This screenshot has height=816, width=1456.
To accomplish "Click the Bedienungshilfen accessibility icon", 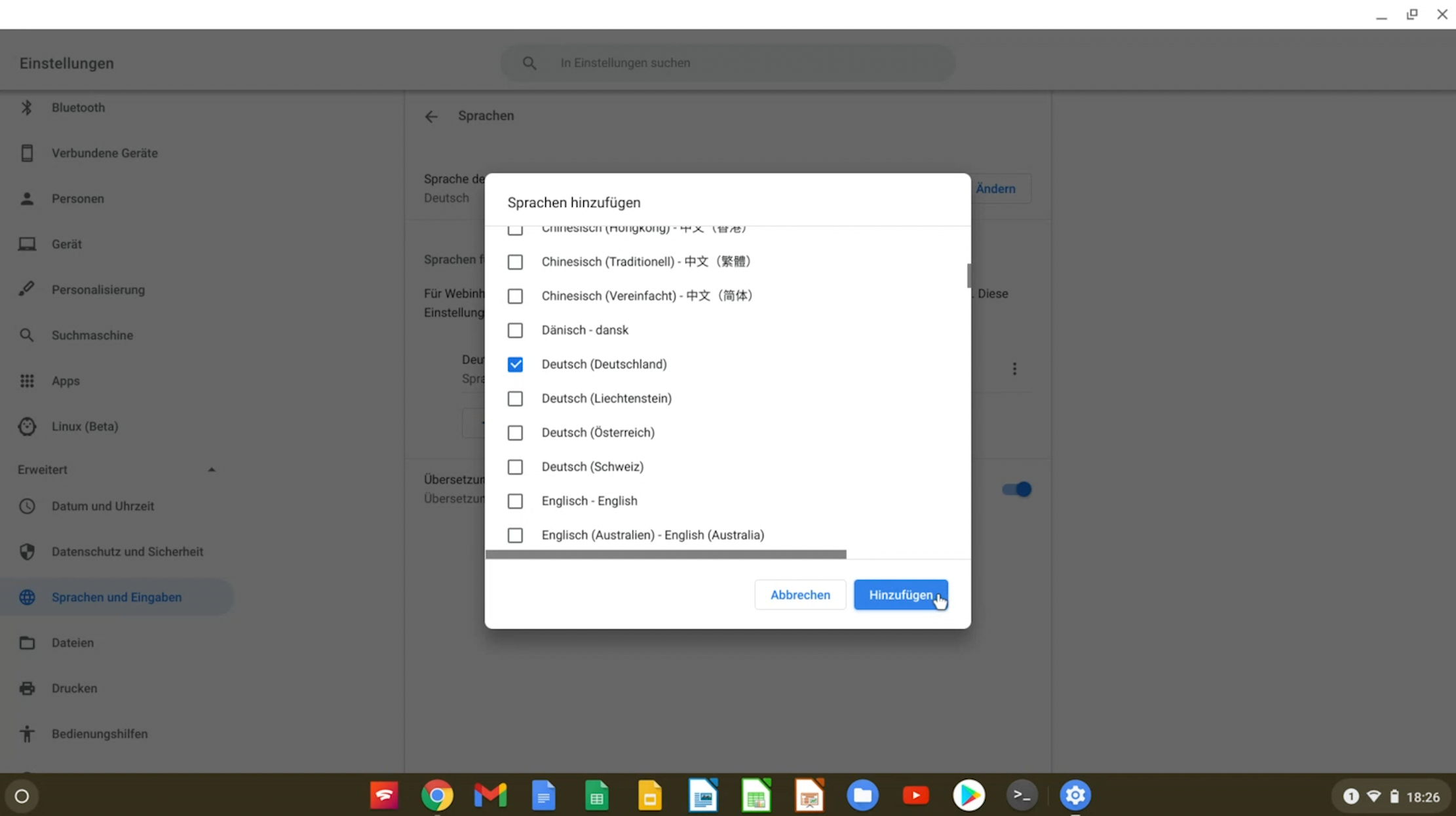I will click(27, 734).
